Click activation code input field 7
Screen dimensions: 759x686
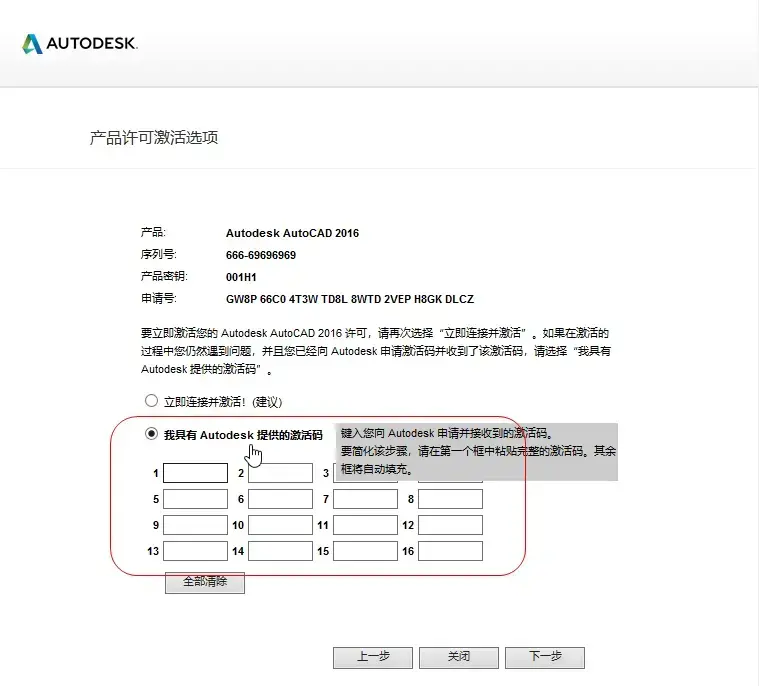tap(365, 499)
